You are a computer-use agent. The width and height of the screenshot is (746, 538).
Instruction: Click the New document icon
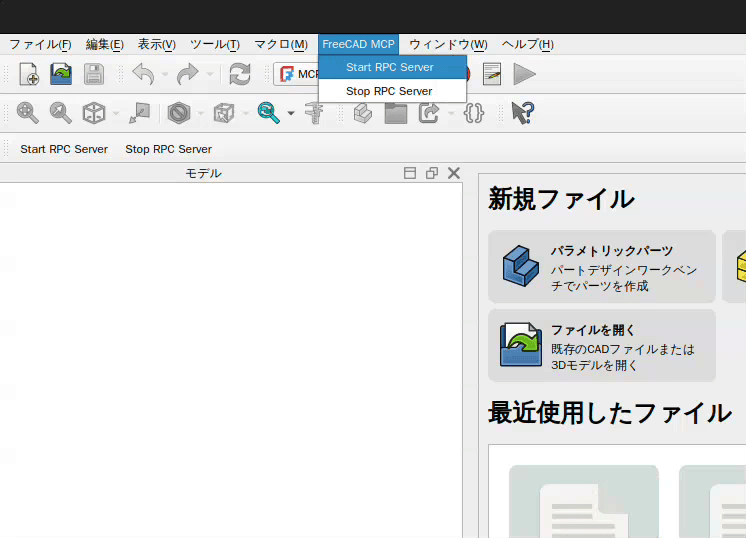[x=29, y=74]
